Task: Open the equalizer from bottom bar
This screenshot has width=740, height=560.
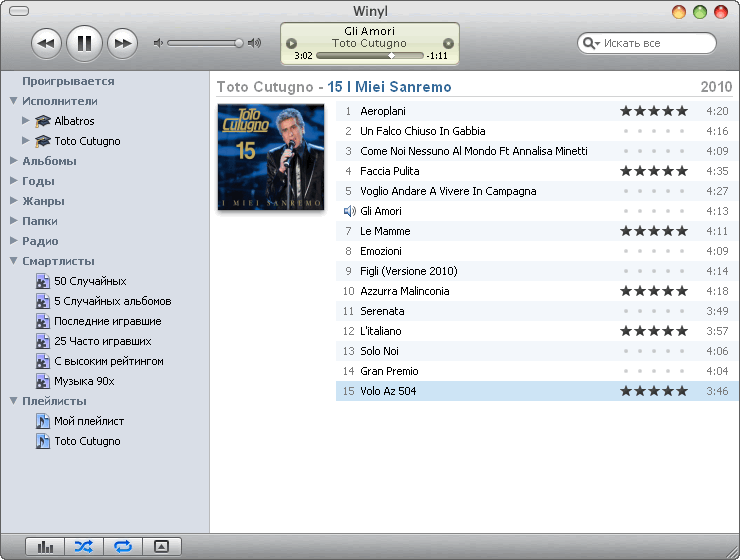Action: pyautogui.click(x=45, y=547)
